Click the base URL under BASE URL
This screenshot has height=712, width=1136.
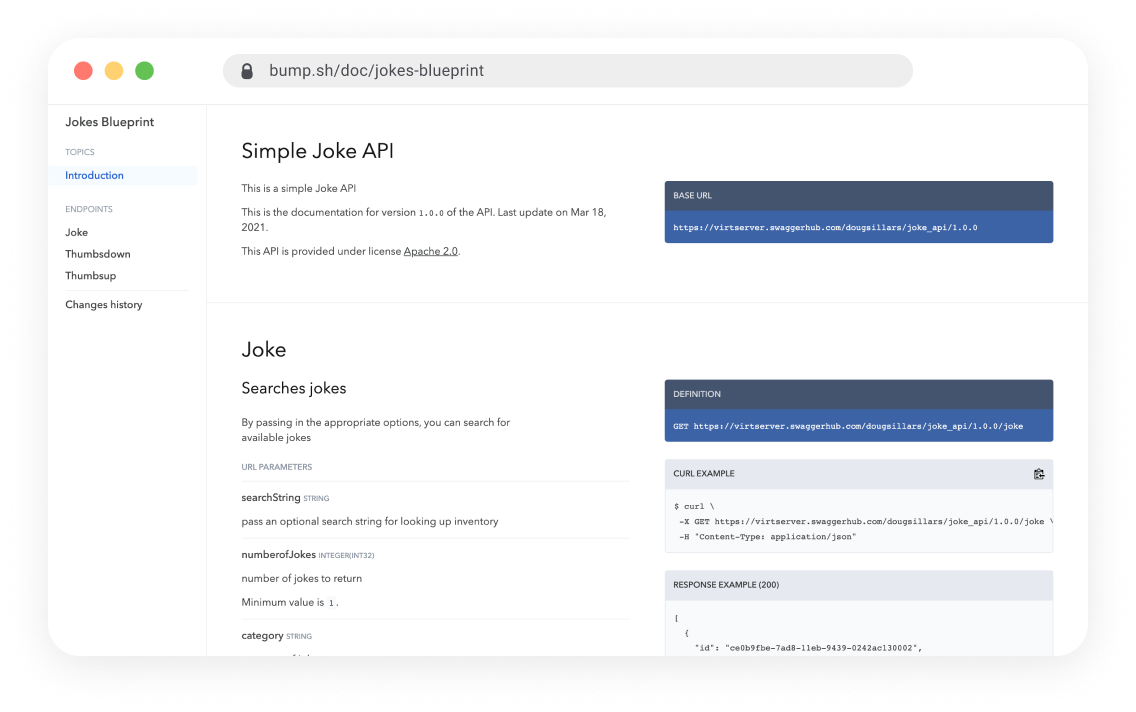(825, 227)
